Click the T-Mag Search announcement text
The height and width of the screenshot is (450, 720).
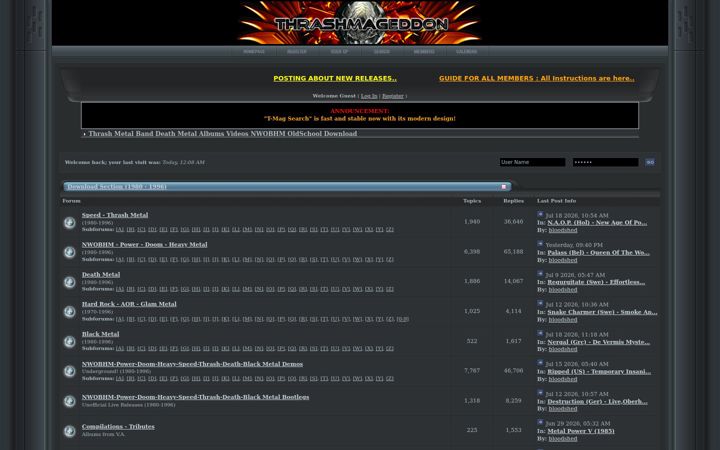click(x=360, y=118)
